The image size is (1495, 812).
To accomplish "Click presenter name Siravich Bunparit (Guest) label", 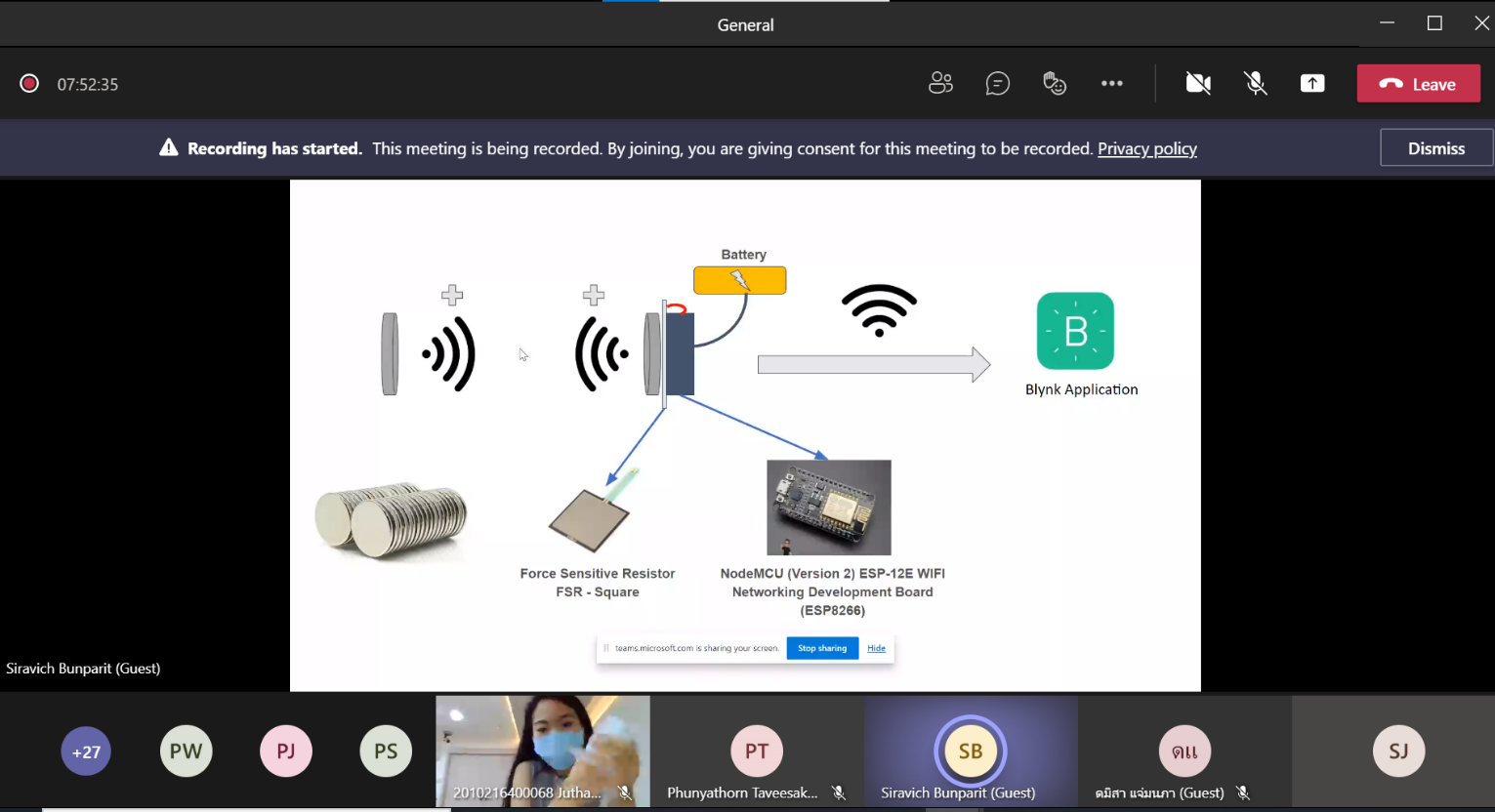I will 83,669.
